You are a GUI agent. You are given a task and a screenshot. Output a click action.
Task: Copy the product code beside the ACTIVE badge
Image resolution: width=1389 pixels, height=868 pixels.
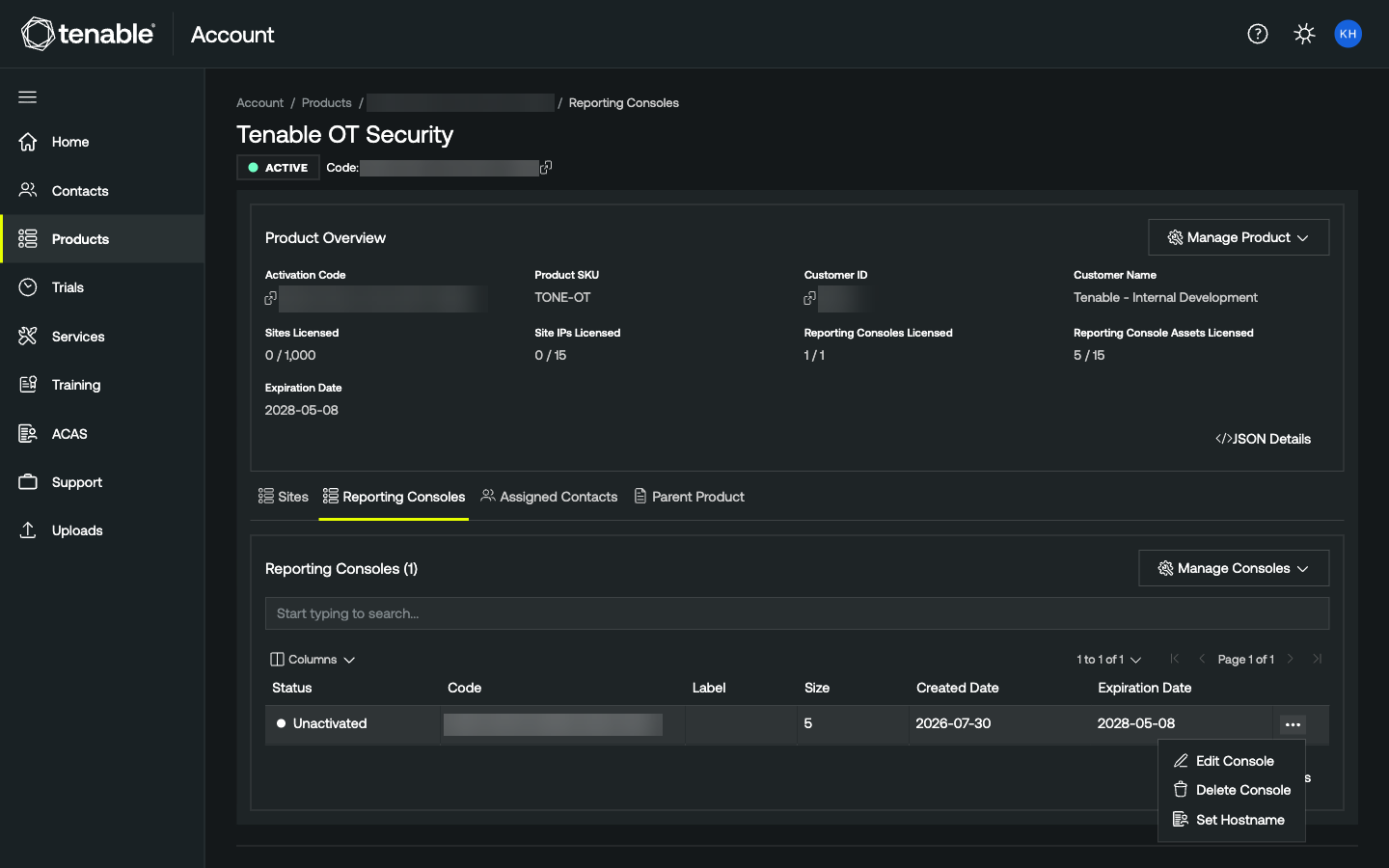pyautogui.click(x=546, y=168)
